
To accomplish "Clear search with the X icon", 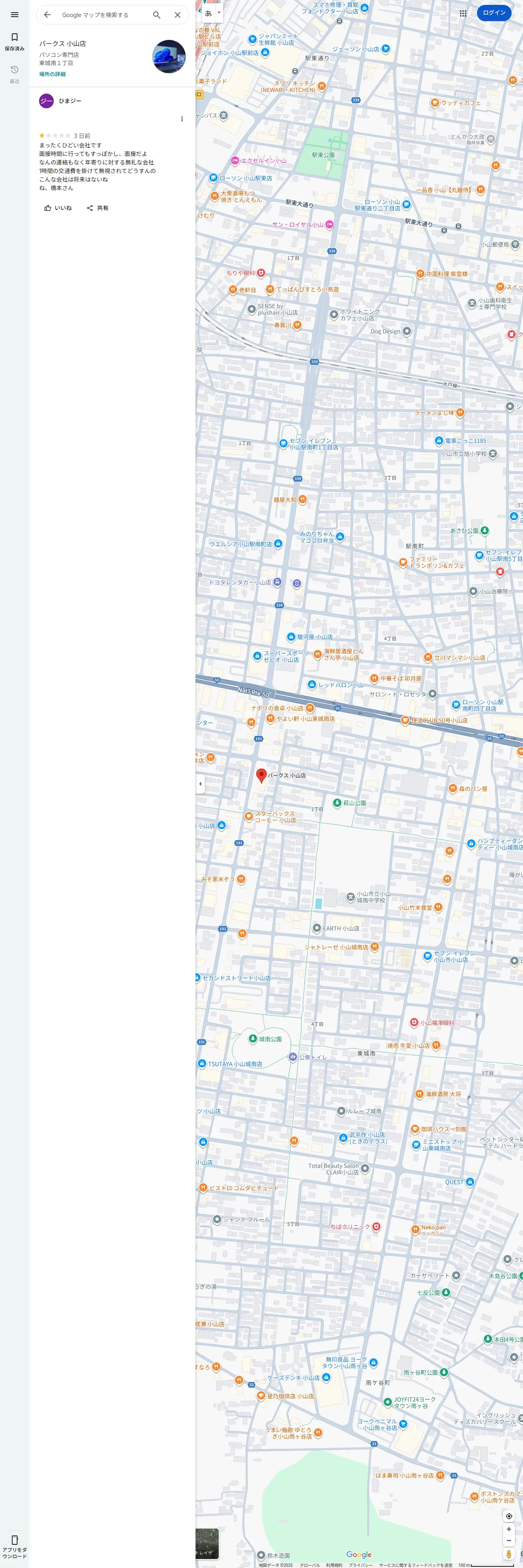I will pyautogui.click(x=177, y=15).
